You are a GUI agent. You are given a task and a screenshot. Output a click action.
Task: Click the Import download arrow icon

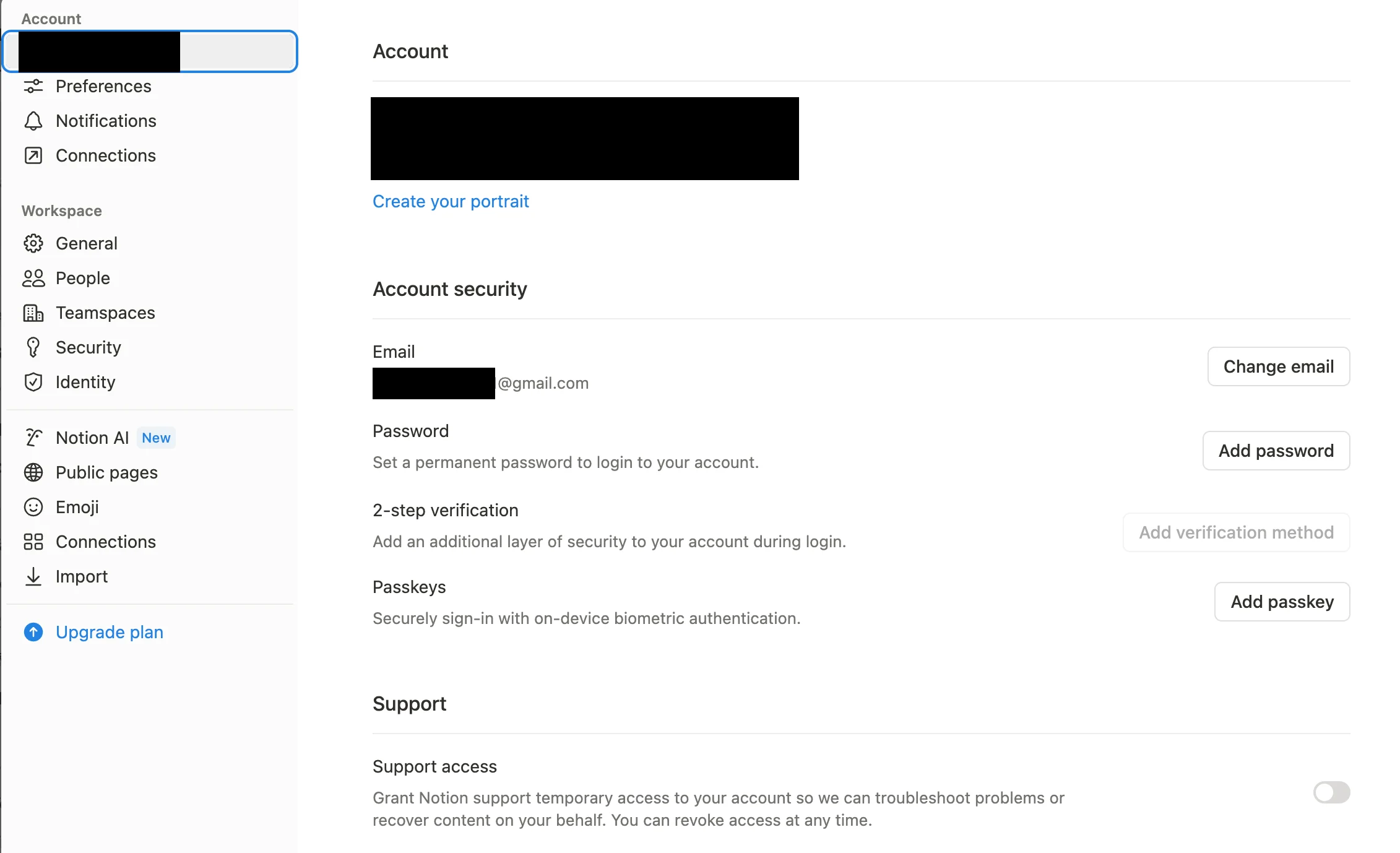[33, 576]
